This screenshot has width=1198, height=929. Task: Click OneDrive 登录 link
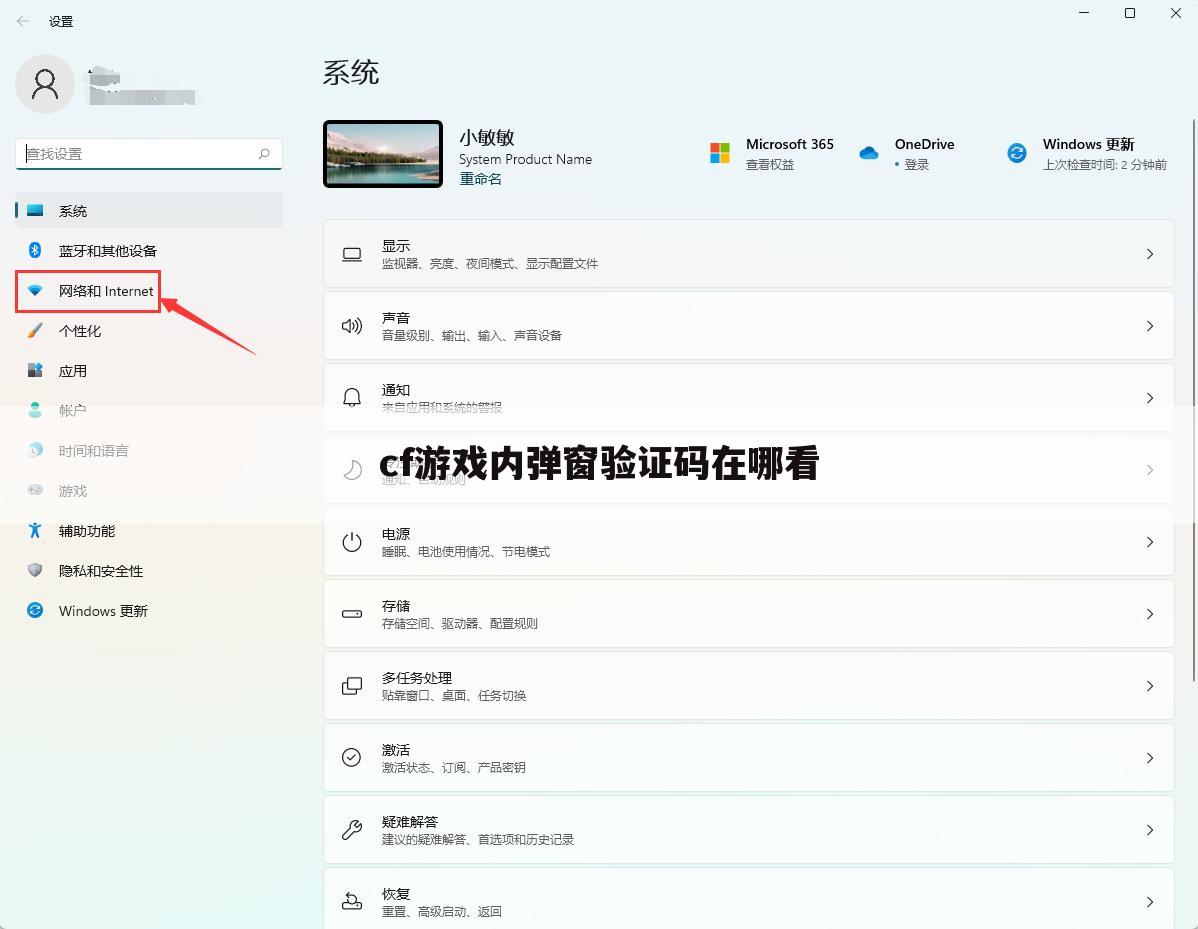[916, 164]
